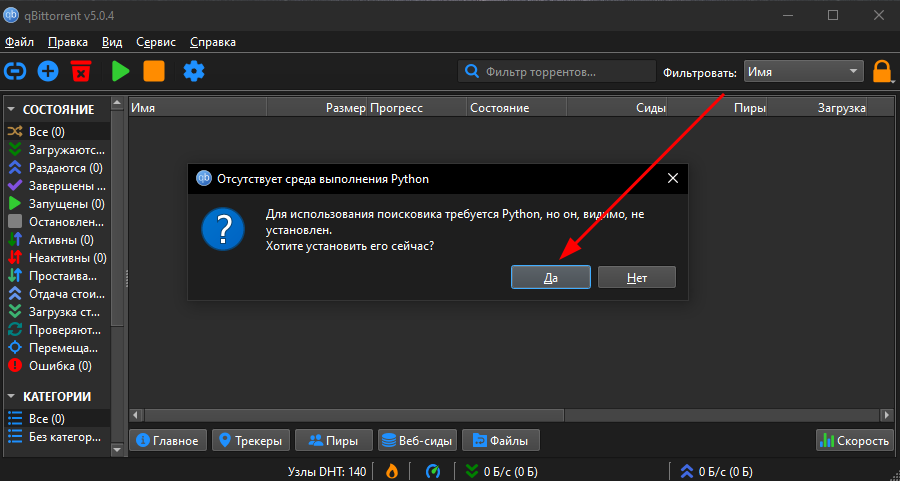Viewport: 900px width, 481px height.
Task: Open settings via the blue gear icon
Action: click(194, 71)
